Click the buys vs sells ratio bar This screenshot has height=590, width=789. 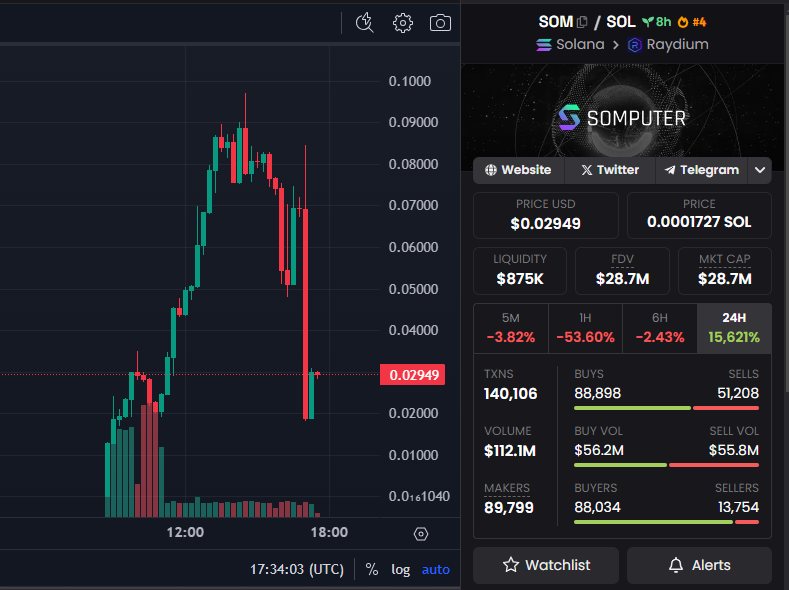[x=666, y=408]
